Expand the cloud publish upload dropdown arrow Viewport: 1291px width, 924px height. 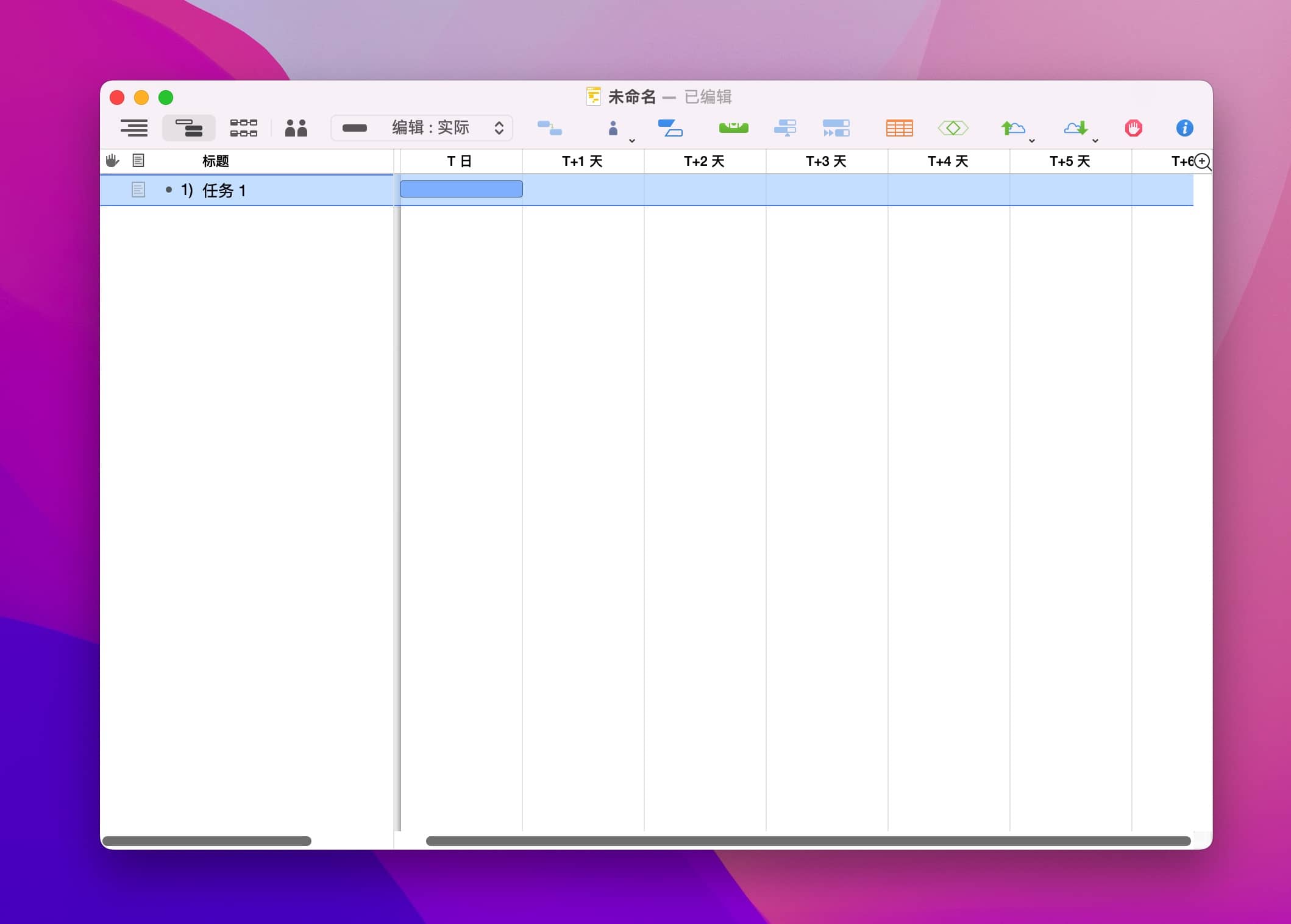coord(1031,141)
